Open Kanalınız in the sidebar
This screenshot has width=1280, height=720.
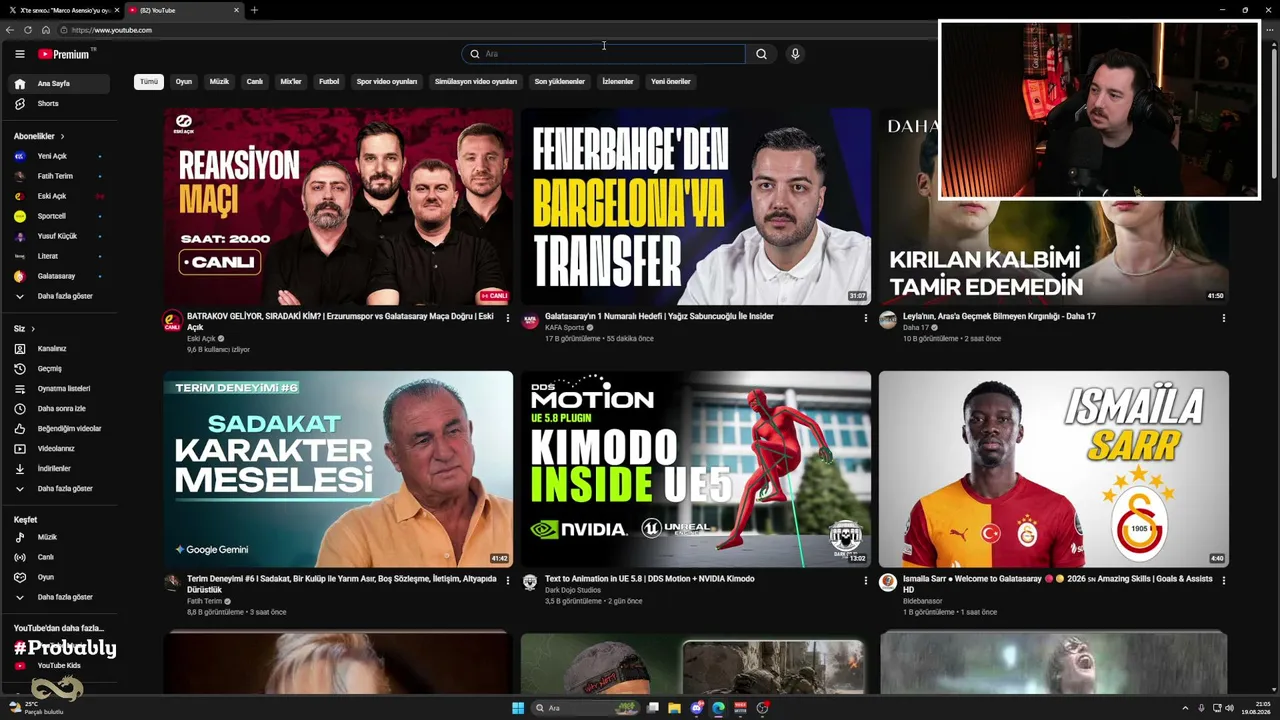point(60,349)
